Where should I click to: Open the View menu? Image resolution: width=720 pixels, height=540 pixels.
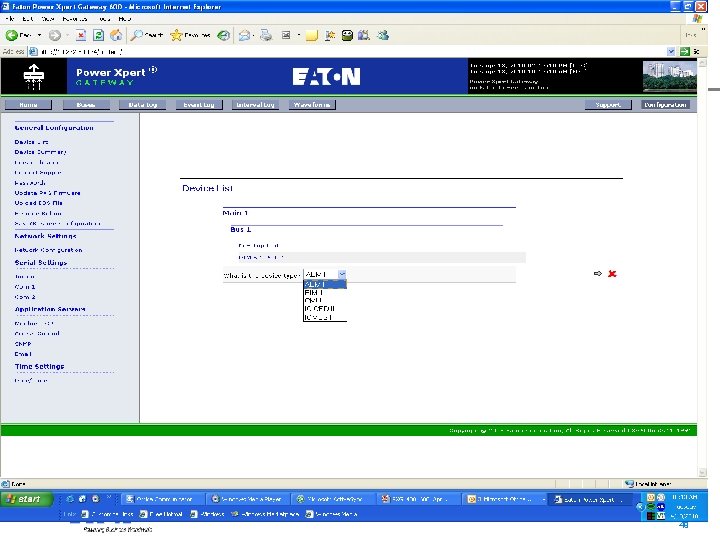coord(48,19)
